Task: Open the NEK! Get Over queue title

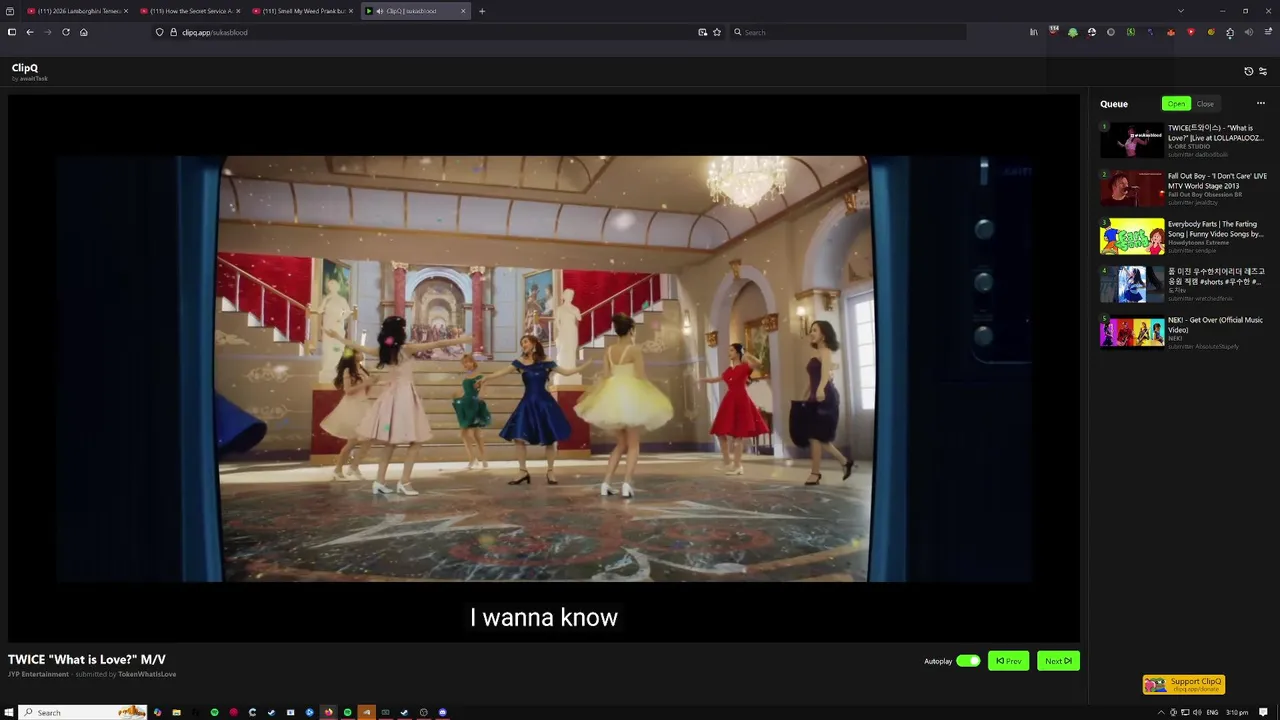Action: click(x=1215, y=325)
